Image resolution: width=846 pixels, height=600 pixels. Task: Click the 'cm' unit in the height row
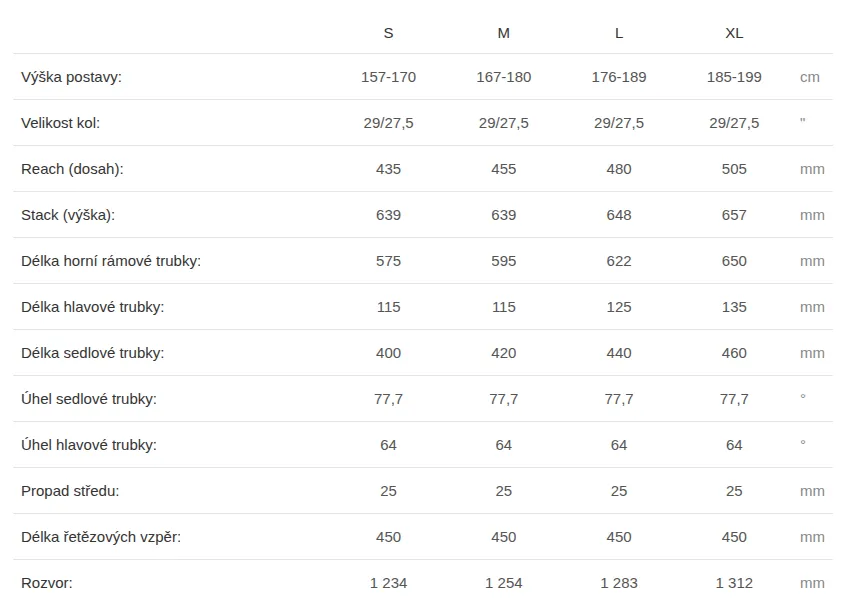pos(810,77)
